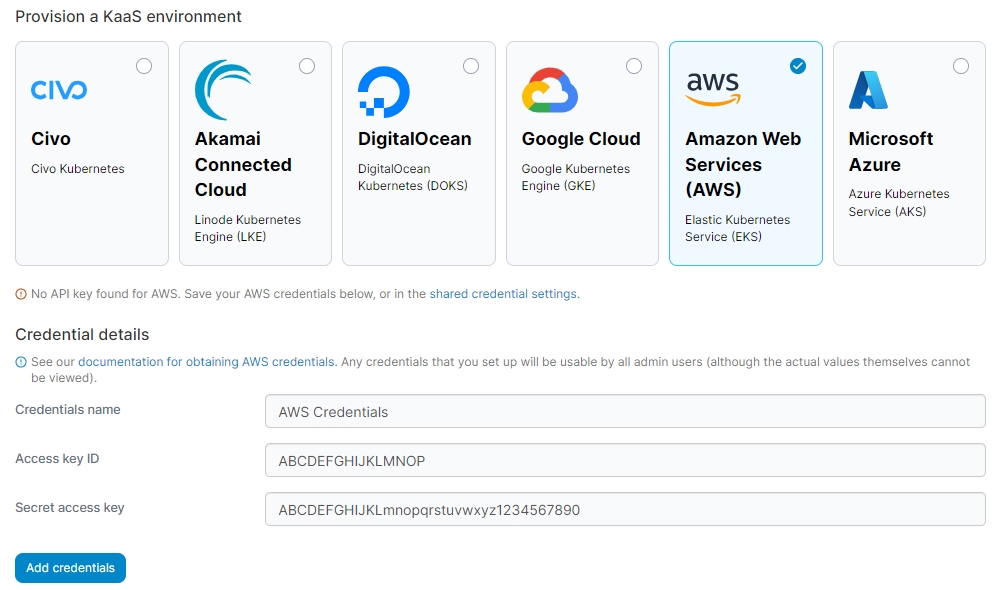This screenshot has width=999, height=590.
Task: Click the DigitalOcean logo icon
Action: pyautogui.click(x=384, y=92)
